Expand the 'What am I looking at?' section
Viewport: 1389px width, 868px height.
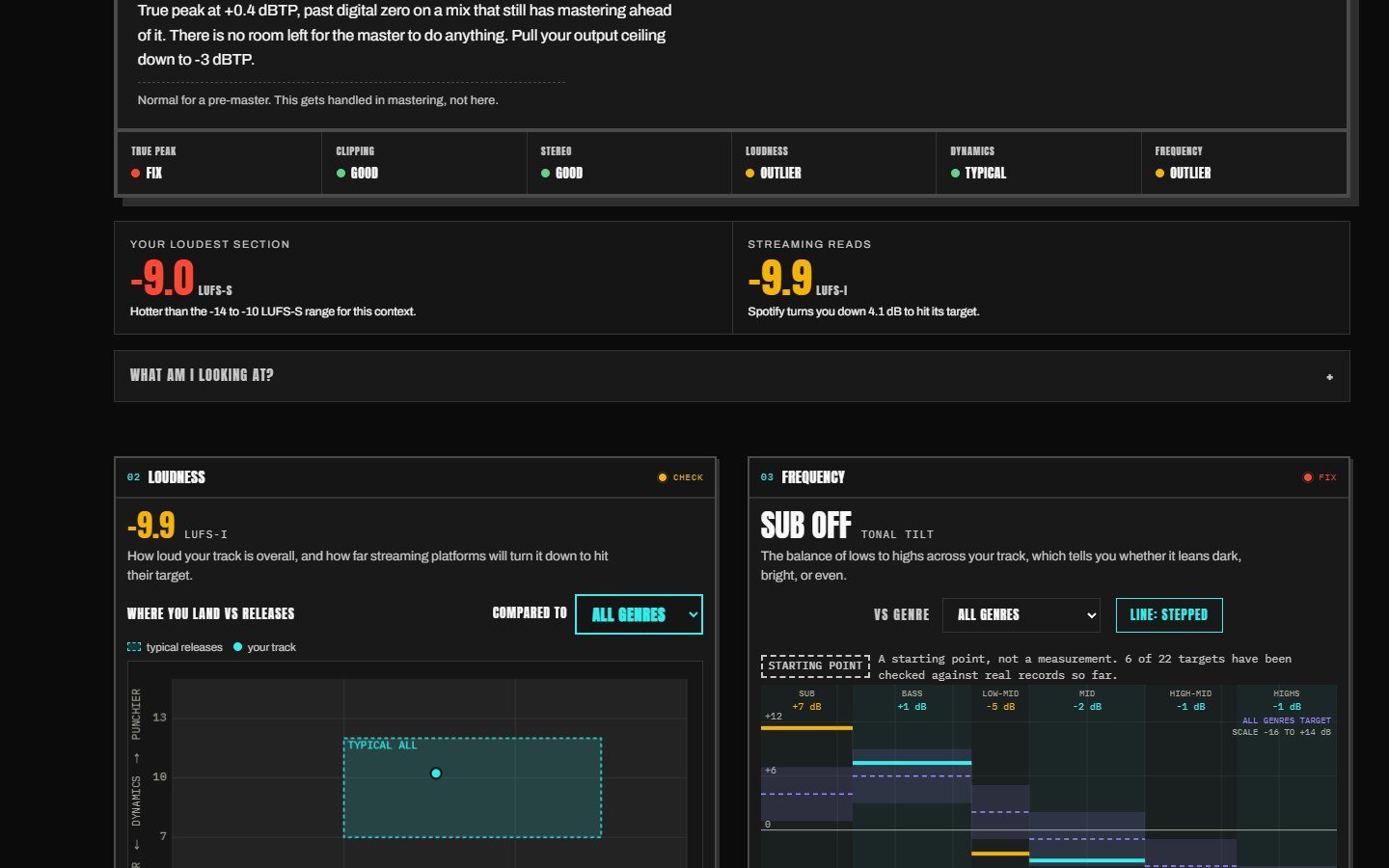point(731,376)
